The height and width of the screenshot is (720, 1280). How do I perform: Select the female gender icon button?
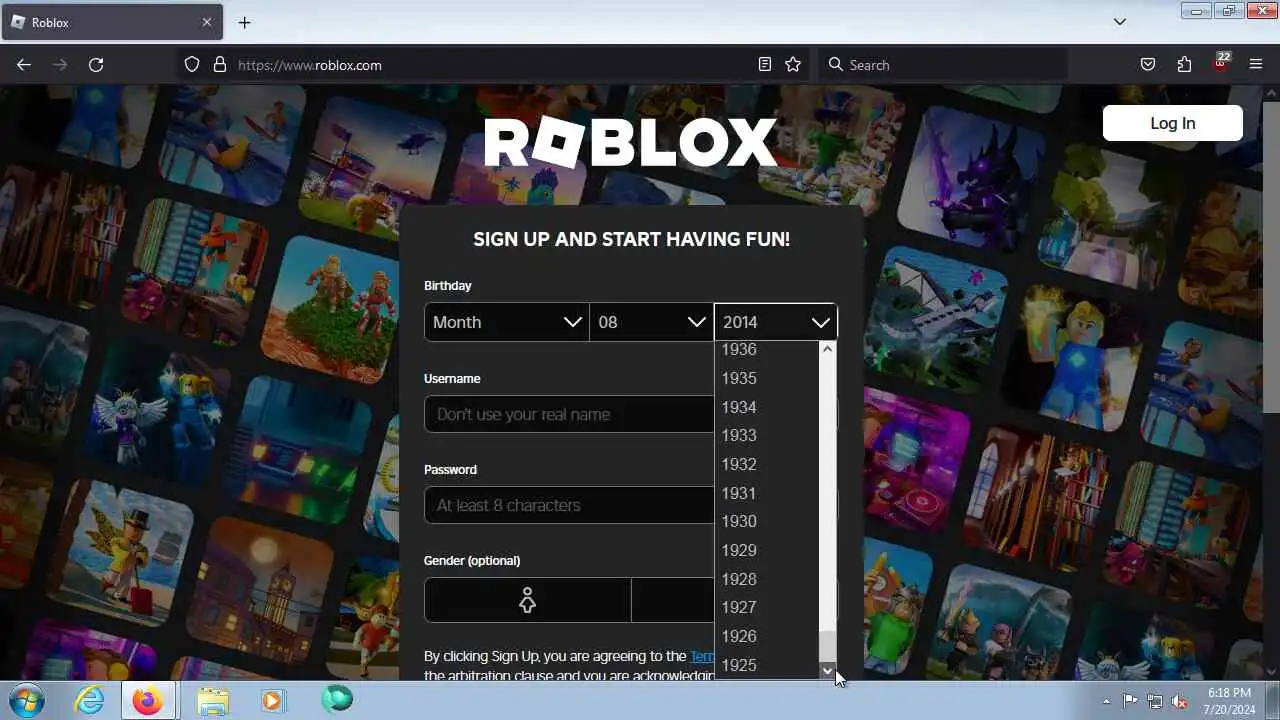tap(527, 600)
